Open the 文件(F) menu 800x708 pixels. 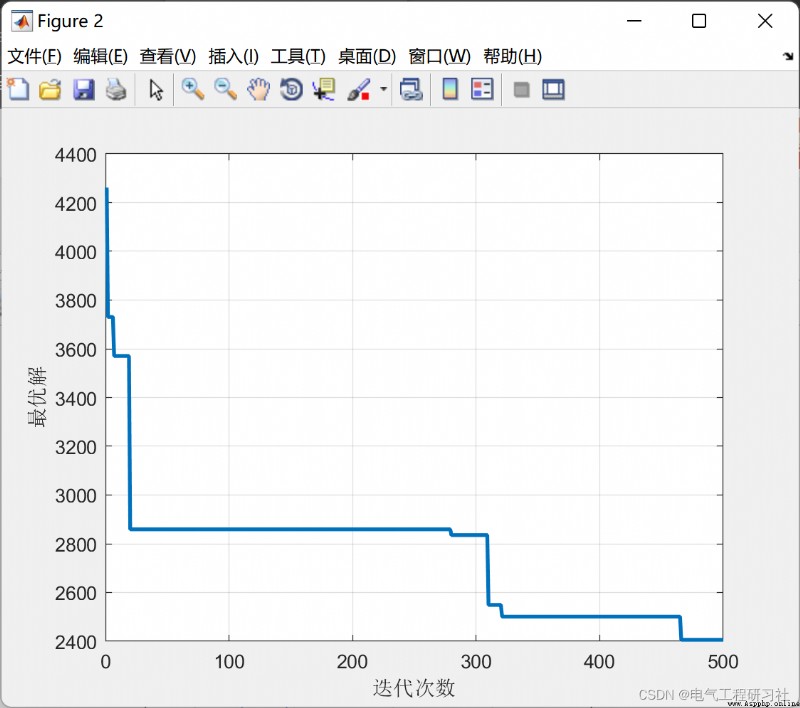34,56
